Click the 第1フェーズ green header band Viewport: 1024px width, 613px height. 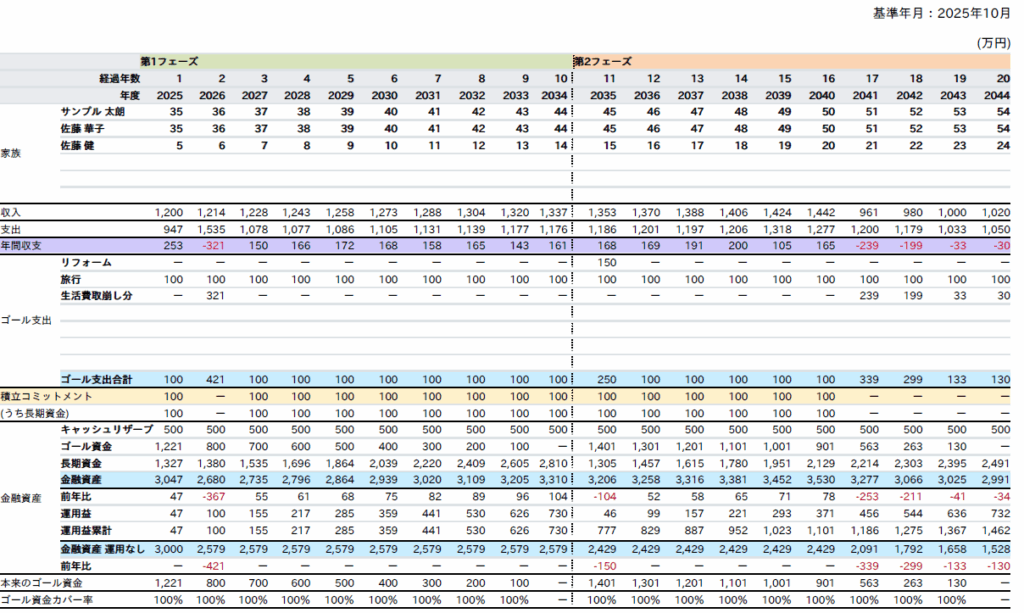pyautogui.click(x=169, y=61)
